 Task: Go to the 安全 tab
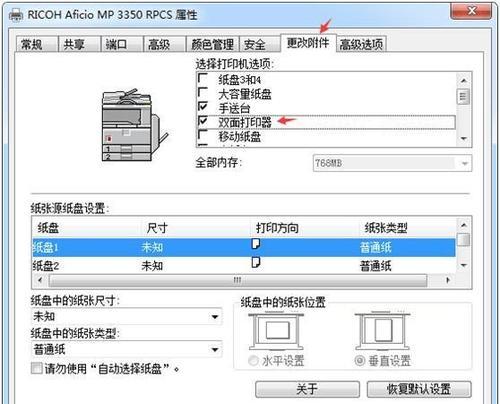pos(259,44)
